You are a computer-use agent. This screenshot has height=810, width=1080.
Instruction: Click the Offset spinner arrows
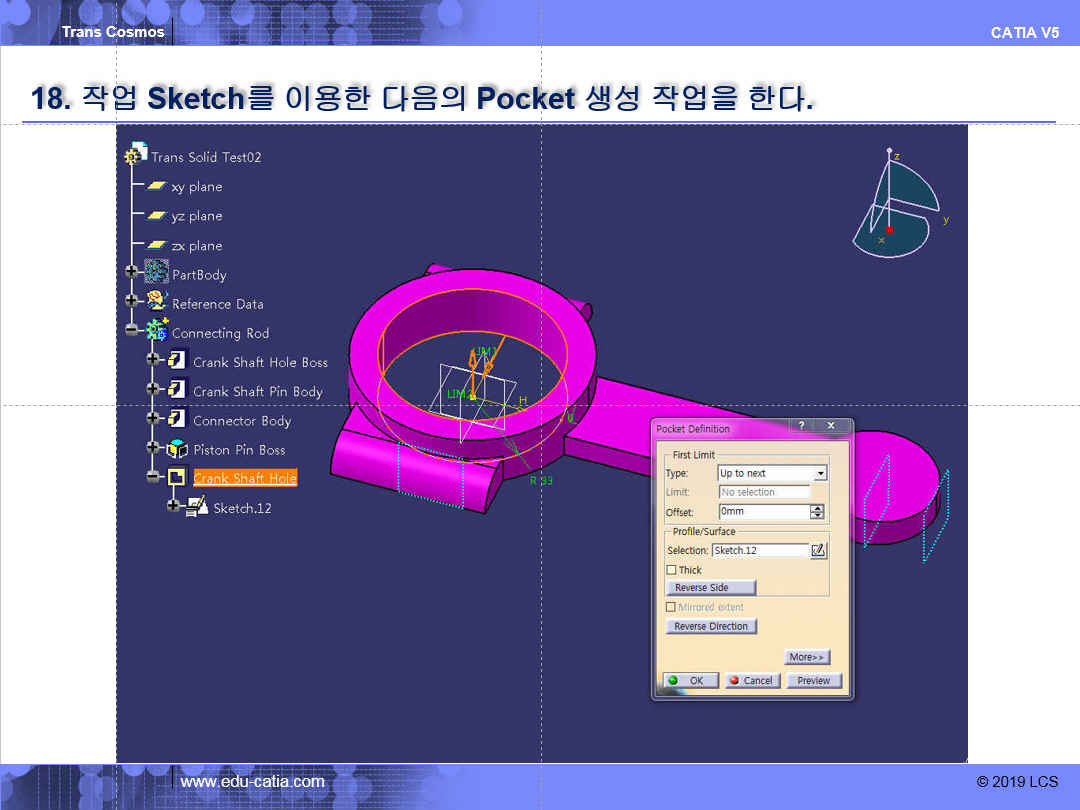click(818, 512)
